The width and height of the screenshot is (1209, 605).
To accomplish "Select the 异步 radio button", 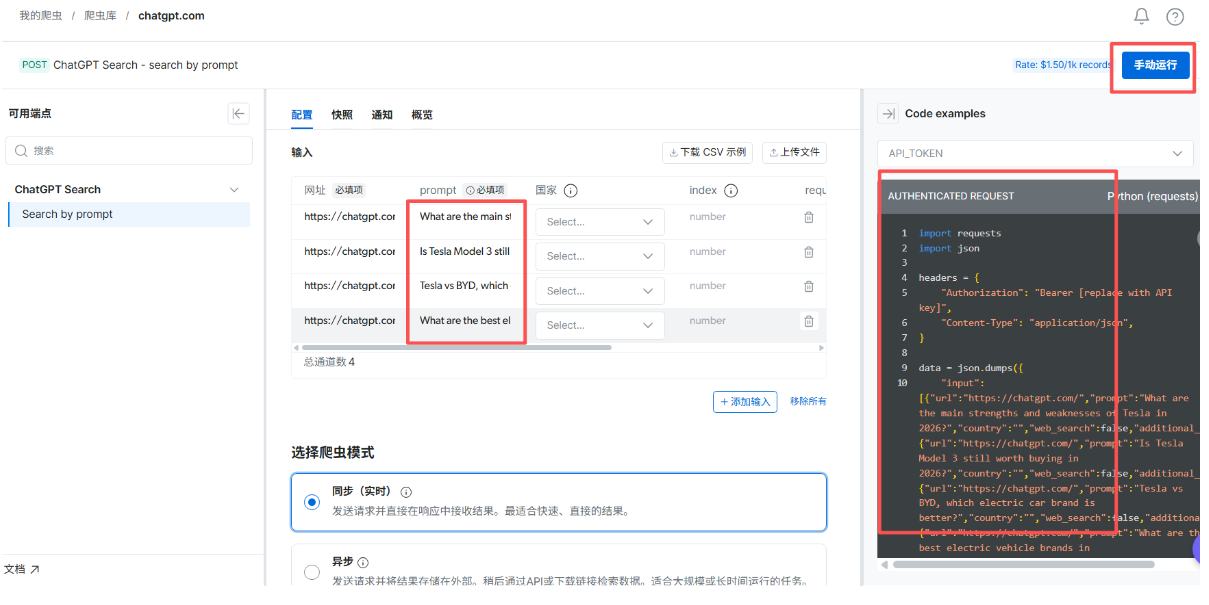I will point(312,572).
